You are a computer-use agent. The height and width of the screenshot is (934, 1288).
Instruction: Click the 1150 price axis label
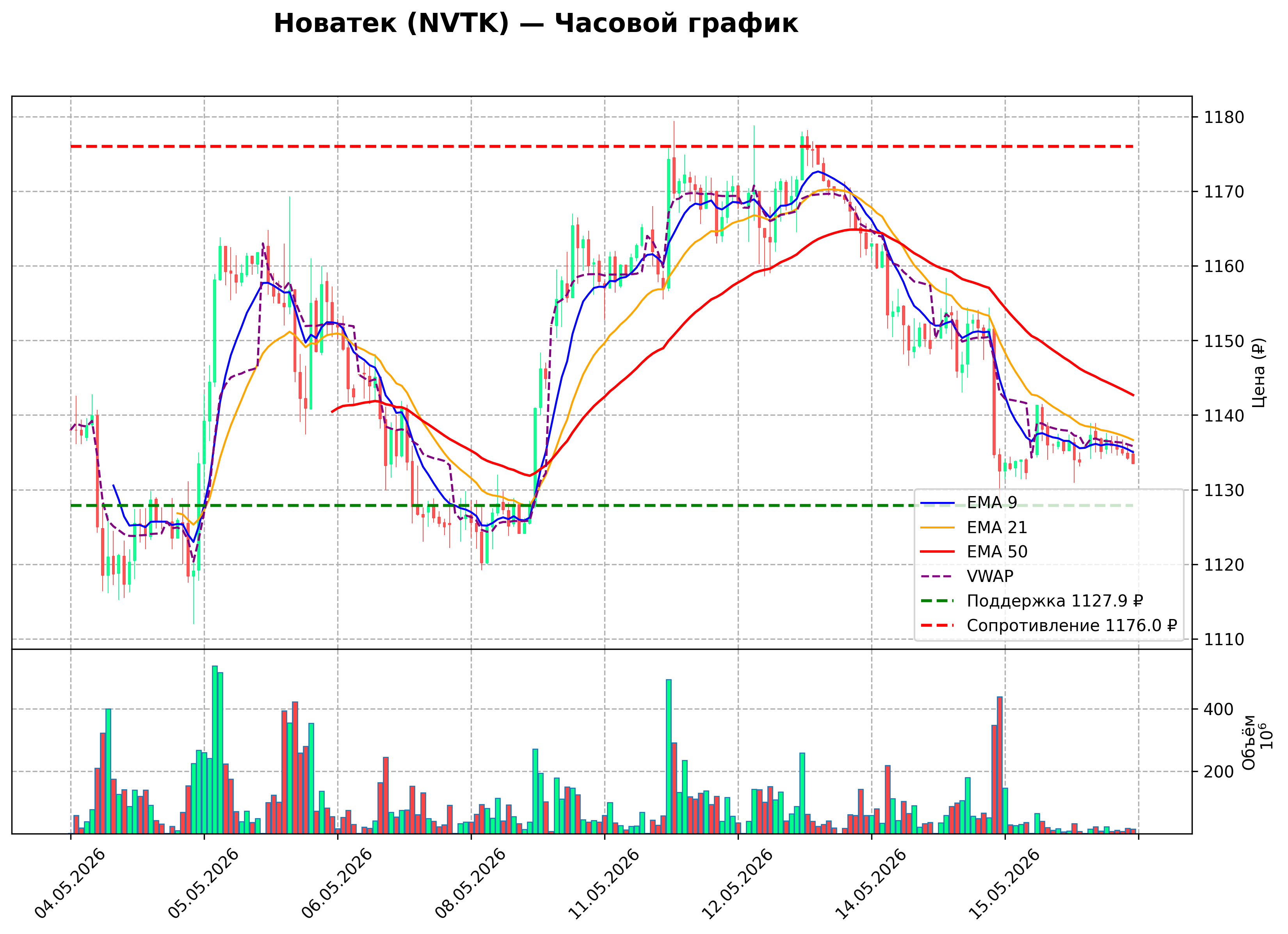point(1224,341)
